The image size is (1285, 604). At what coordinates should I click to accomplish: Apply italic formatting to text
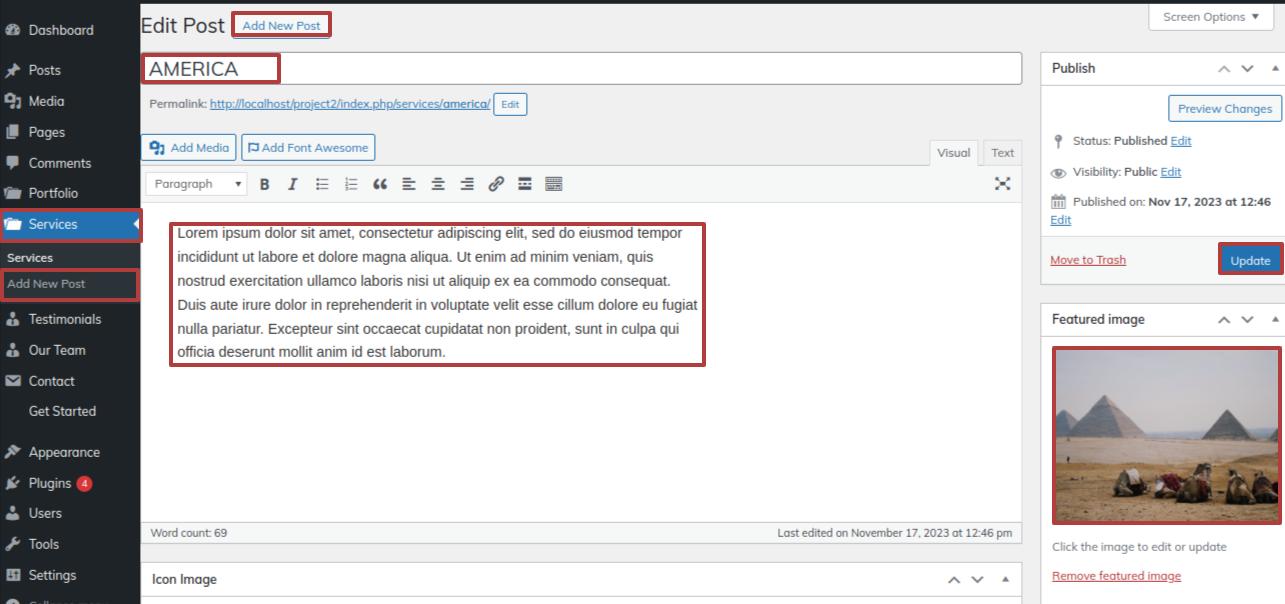(293, 184)
